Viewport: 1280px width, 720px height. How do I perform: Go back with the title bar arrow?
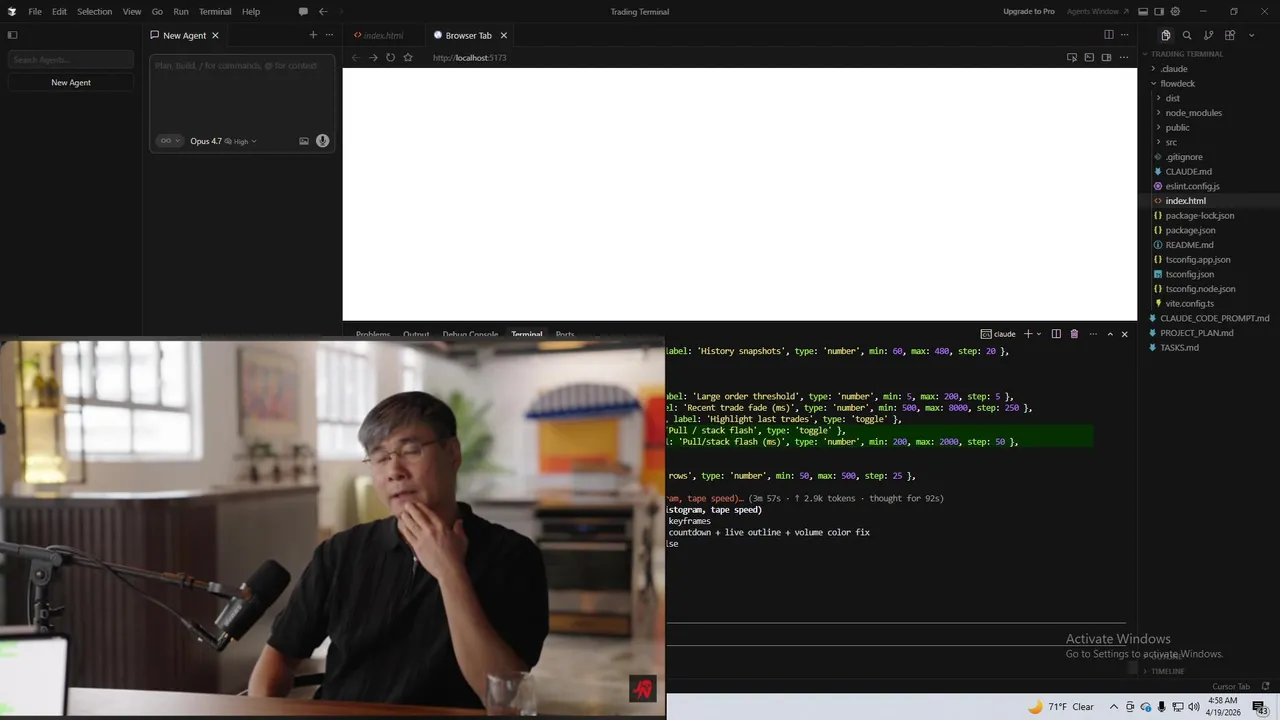pos(323,11)
